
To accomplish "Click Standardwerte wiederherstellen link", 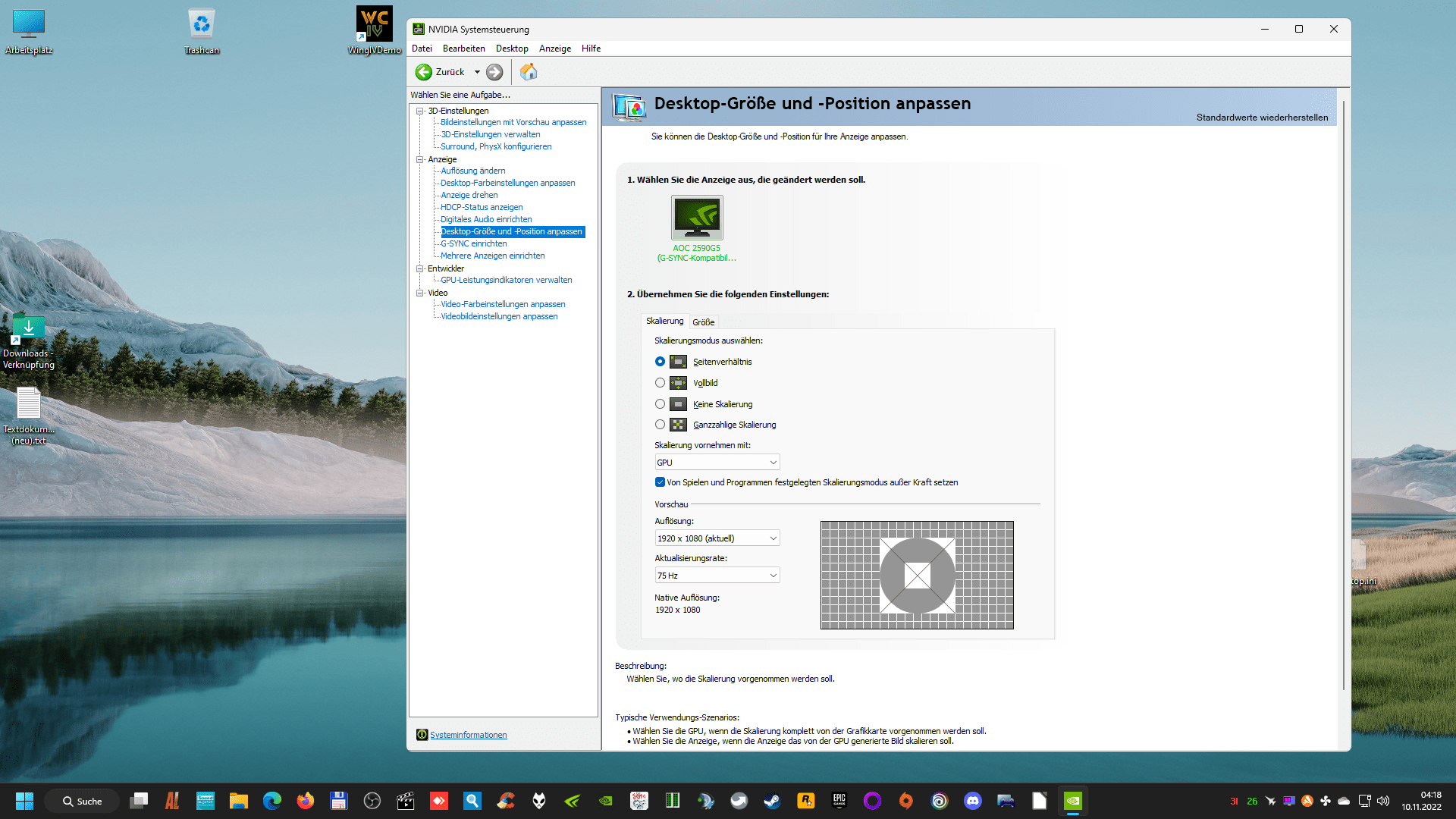I will pos(1262,118).
